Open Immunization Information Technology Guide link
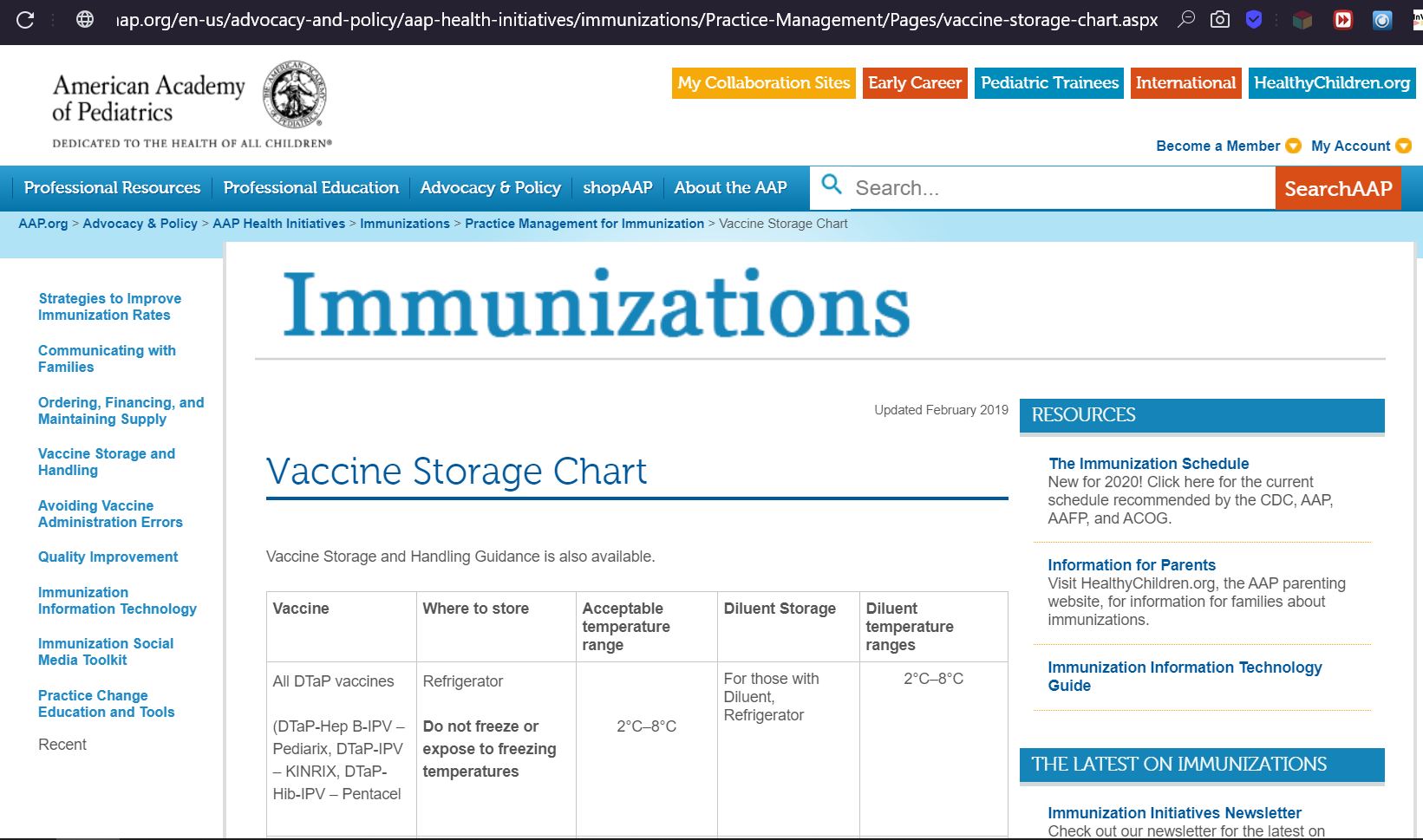 coord(1185,676)
